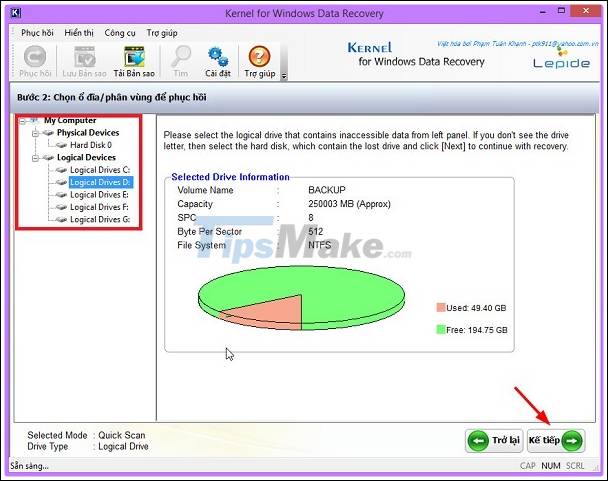Select Logical Drives G:
The width and height of the screenshot is (608, 481).
[x=100, y=220]
